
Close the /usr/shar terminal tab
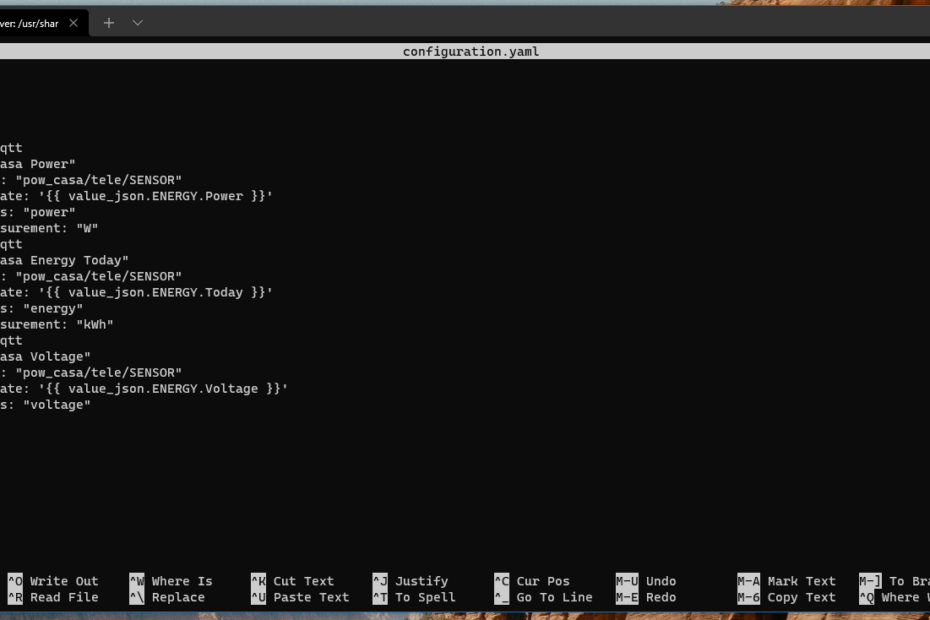[x=74, y=23]
